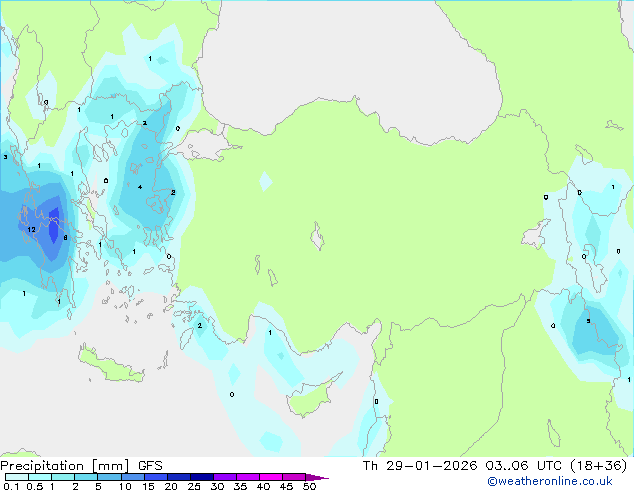634x490 pixels.
Task: Click the 20–25 mm legend color swatch
Action: pos(179,477)
